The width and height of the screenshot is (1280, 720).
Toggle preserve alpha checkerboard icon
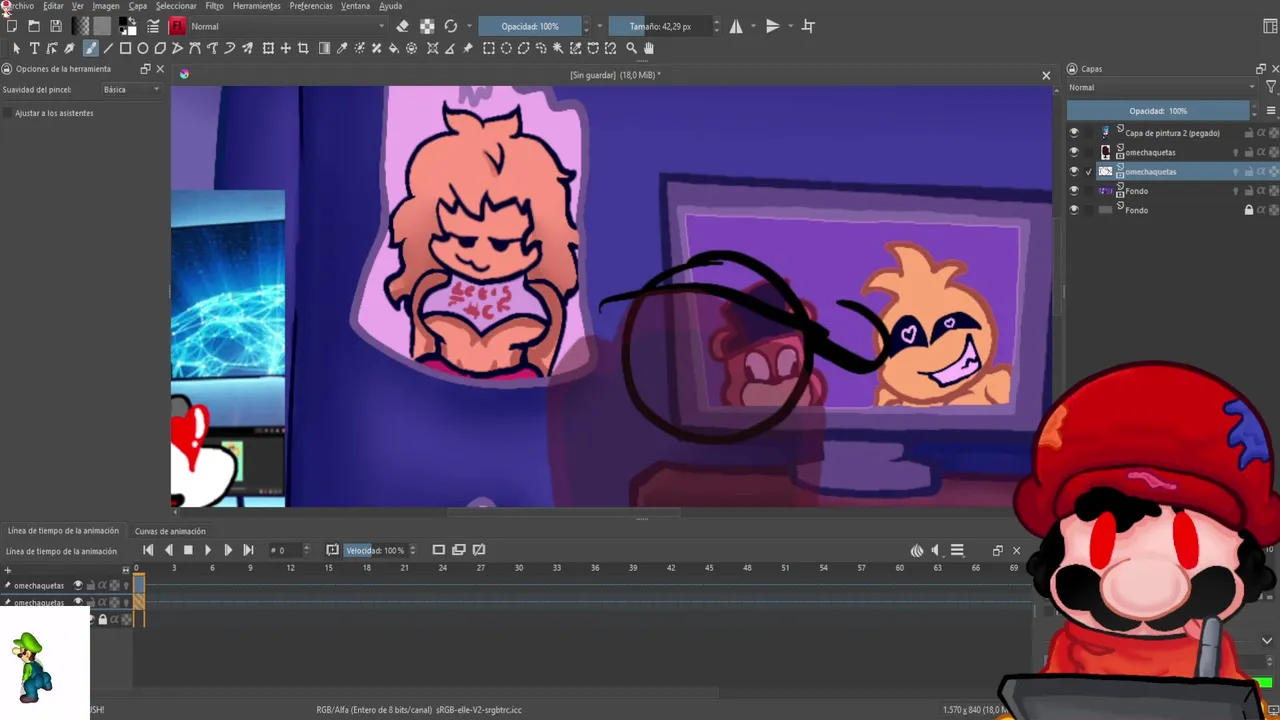427,26
